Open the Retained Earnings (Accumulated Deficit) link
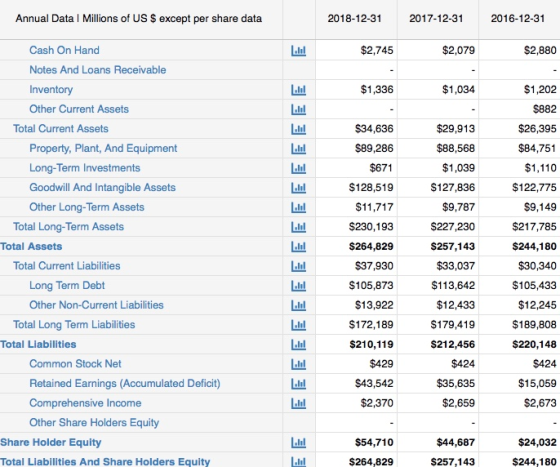Image resolution: width=560 pixels, height=467 pixels. pos(125,383)
